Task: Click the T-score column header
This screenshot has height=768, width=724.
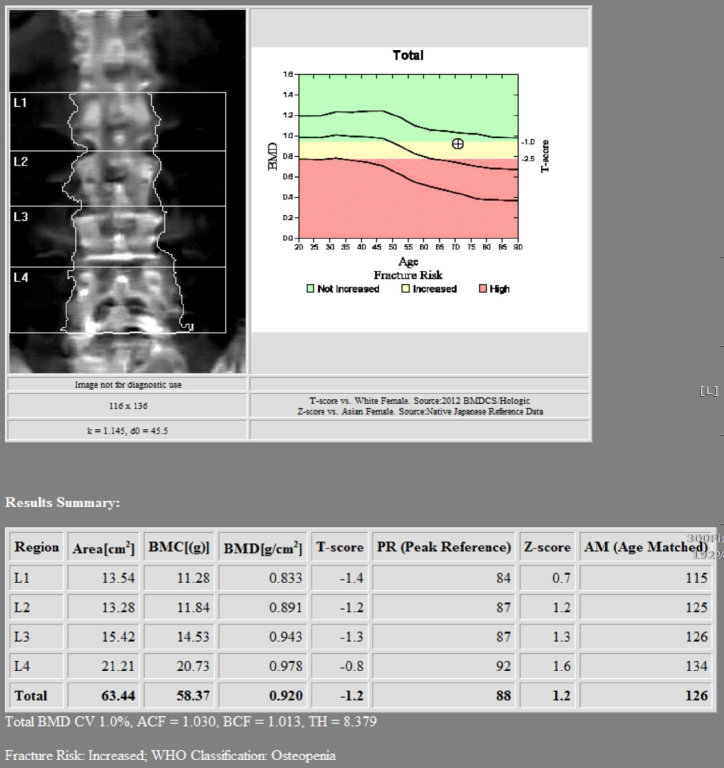Action: tap(339, 548)
